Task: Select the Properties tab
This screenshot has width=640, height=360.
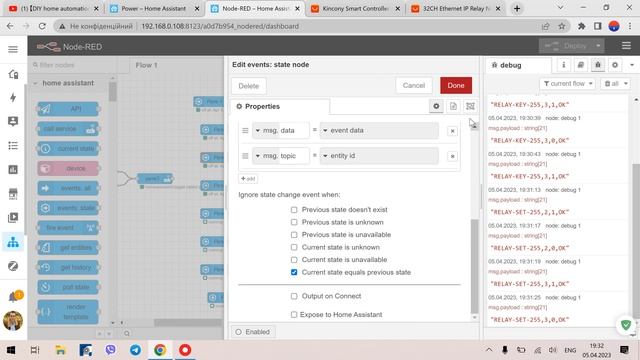Action: (x=280, y=107)
